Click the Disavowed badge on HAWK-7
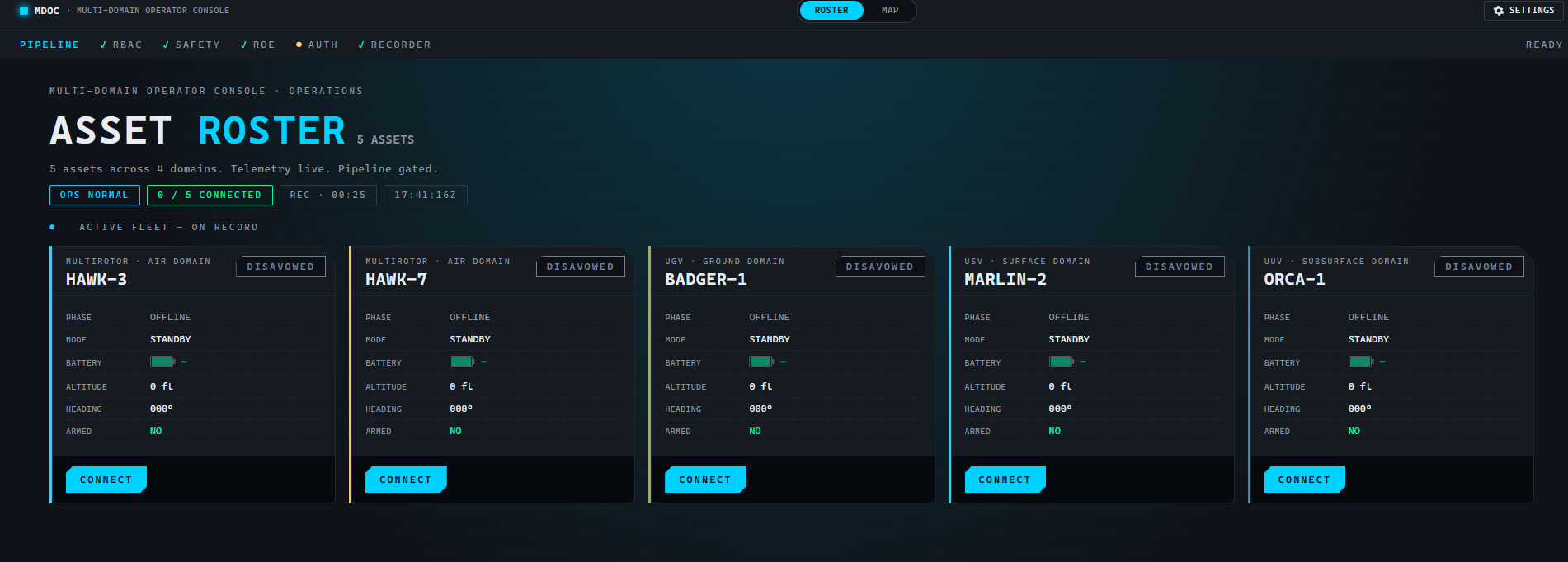Viewport: 1568px width, 562px height. pos(580,267)
